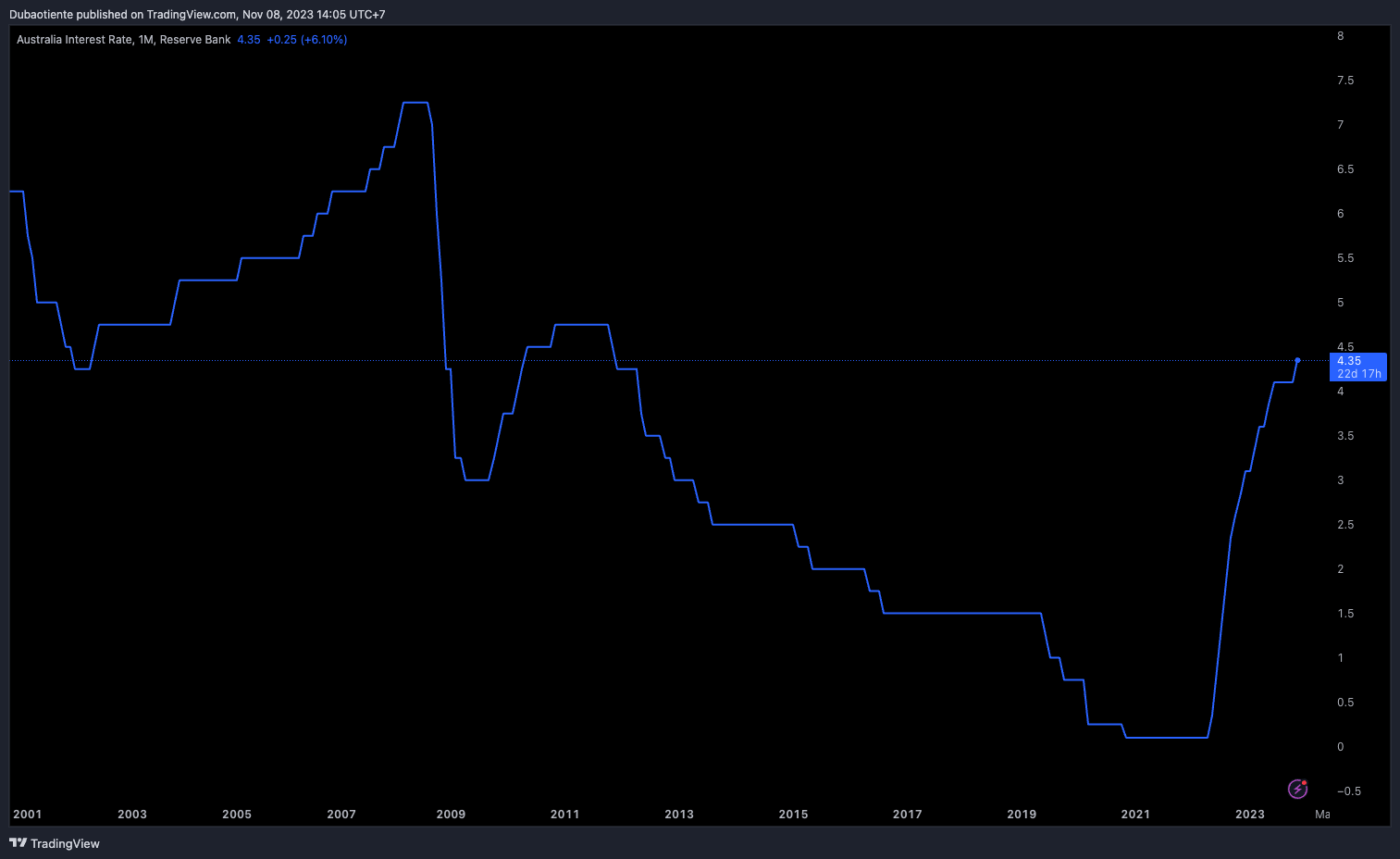Image resolution: width=1400 pixels, height=859 pixels.
Task: Click the 0 tick on price axis
Action: pos(1341,747)
